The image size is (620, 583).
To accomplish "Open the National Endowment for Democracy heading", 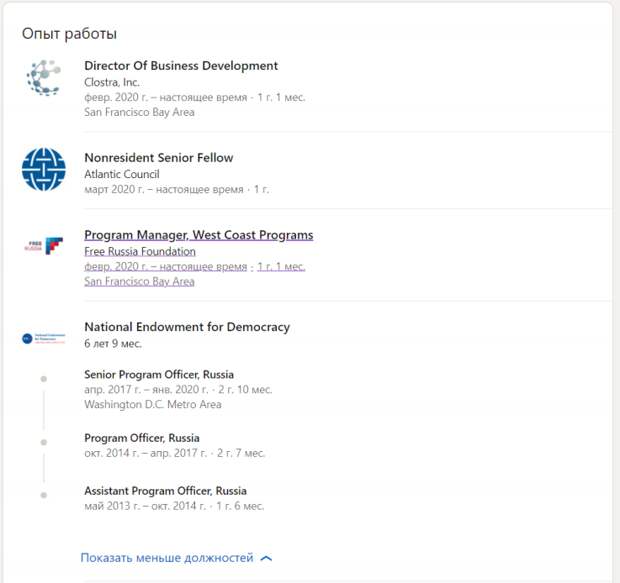I will coord(187,327).
